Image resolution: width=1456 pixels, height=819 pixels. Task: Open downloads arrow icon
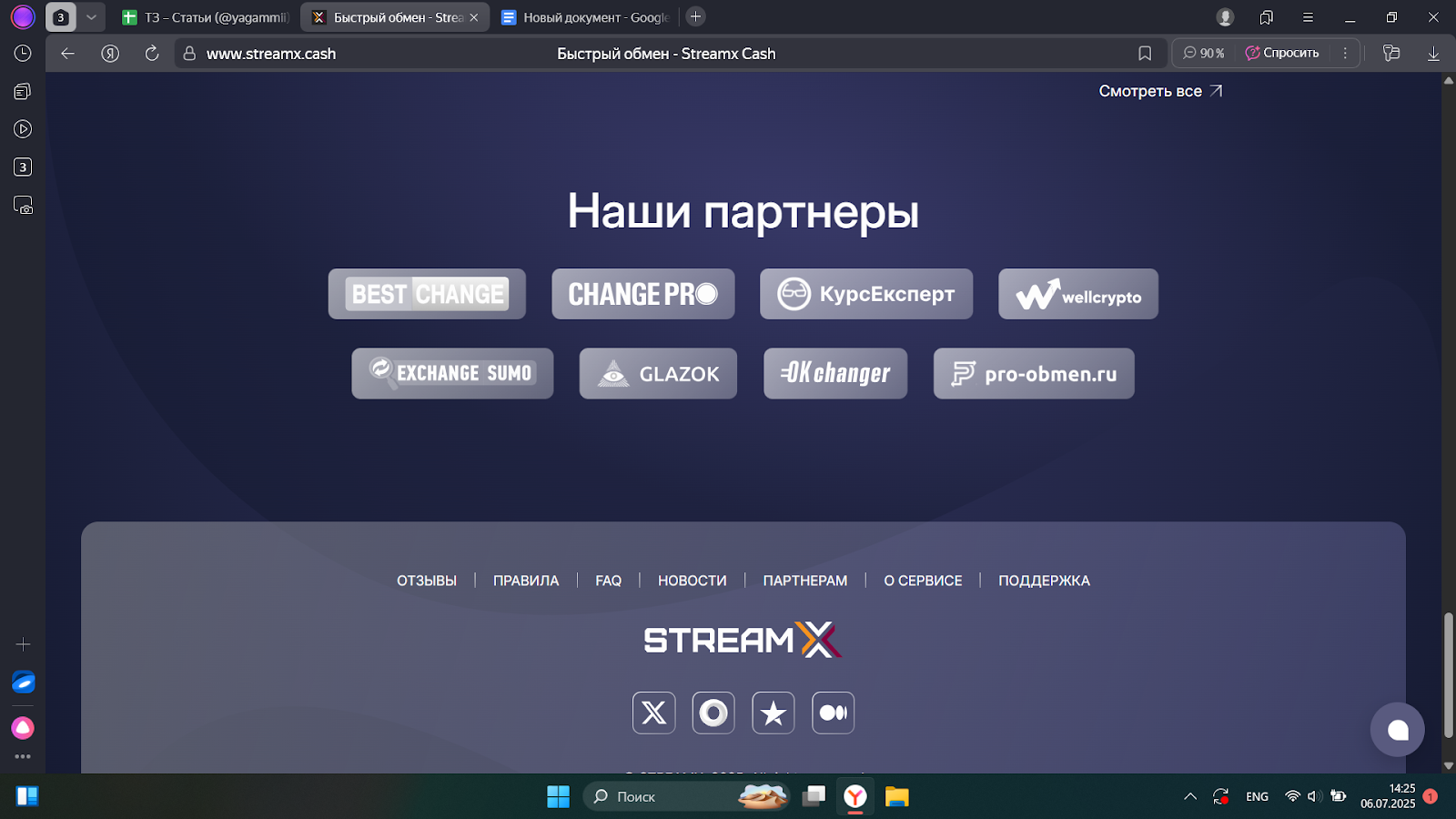click(1433, 54)
